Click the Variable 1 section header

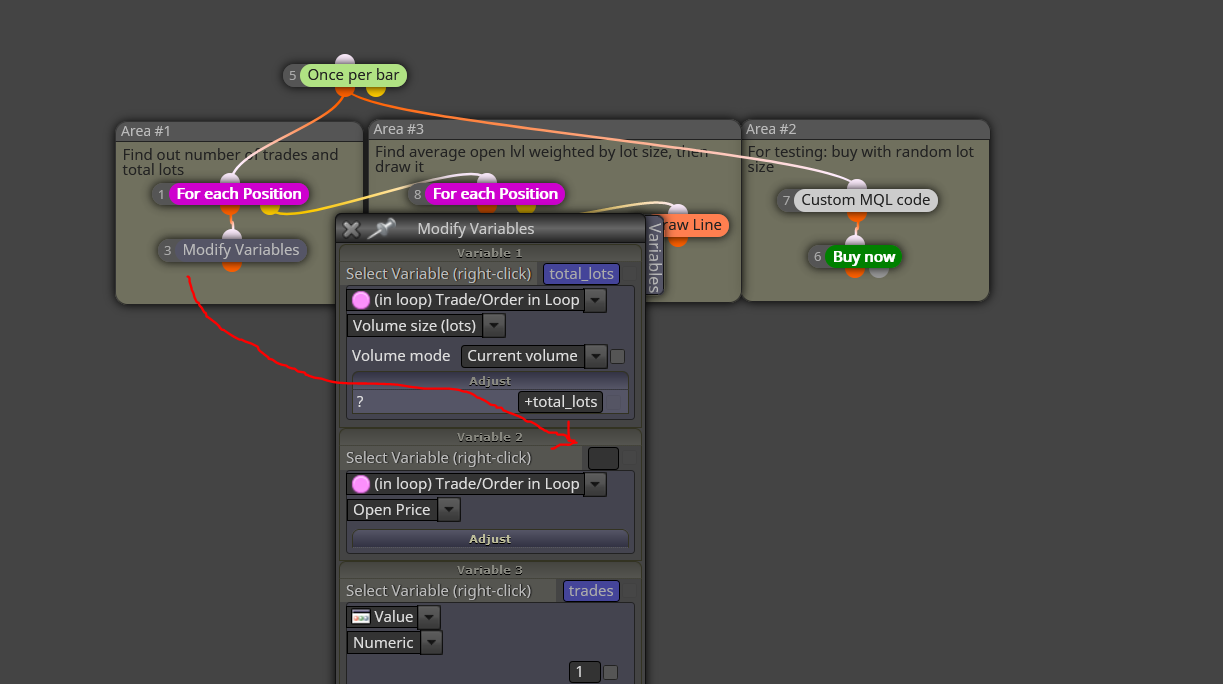(490, 253)
